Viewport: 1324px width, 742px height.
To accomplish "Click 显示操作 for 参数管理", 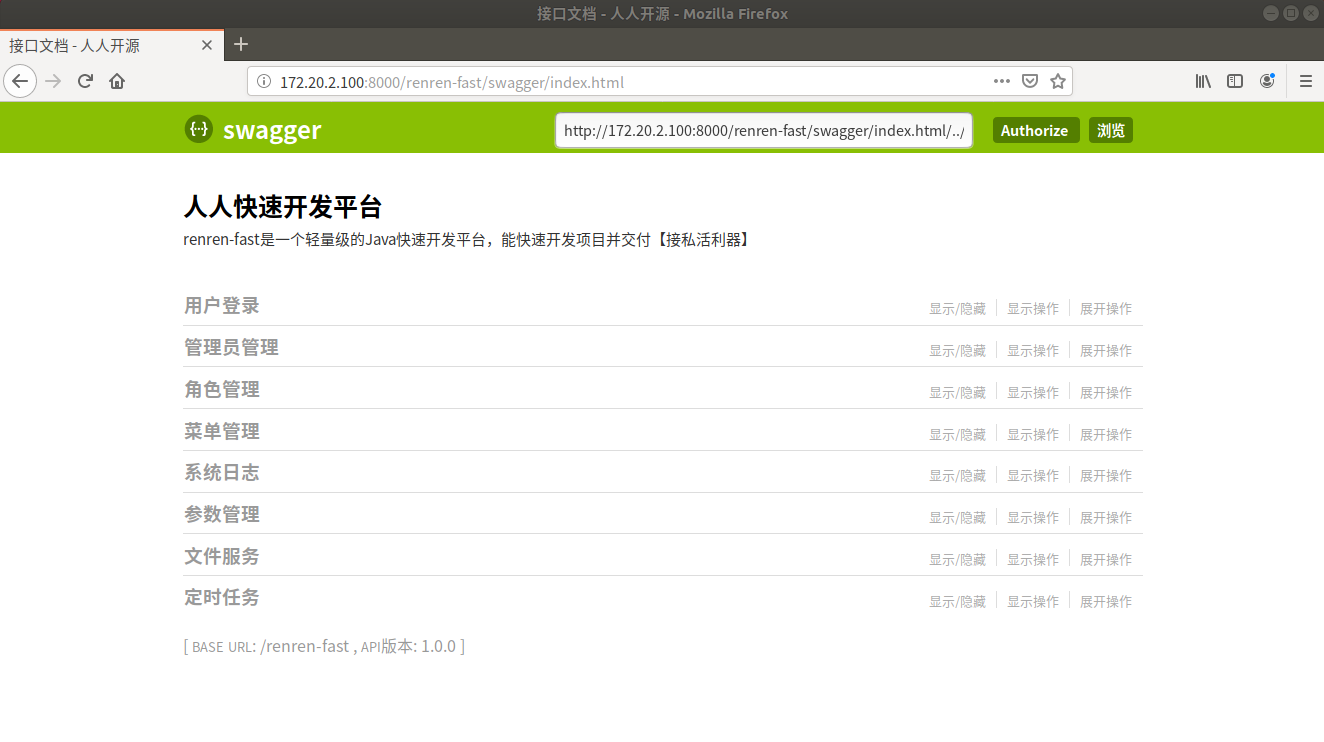I will coord(1033,518).
